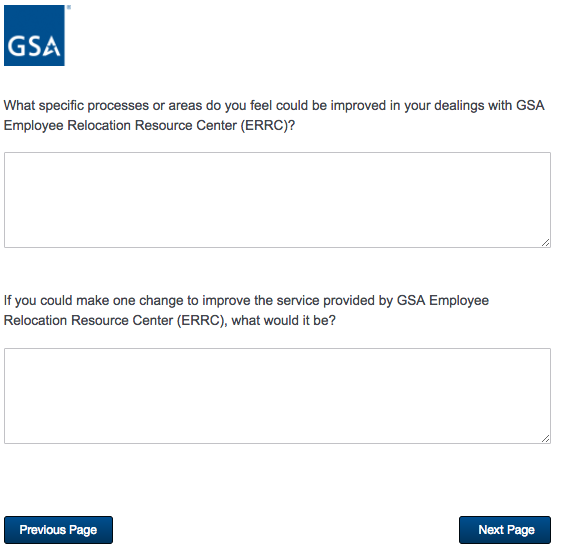
Task: Focus the text area under the one change question
Action: pos(277,396)
